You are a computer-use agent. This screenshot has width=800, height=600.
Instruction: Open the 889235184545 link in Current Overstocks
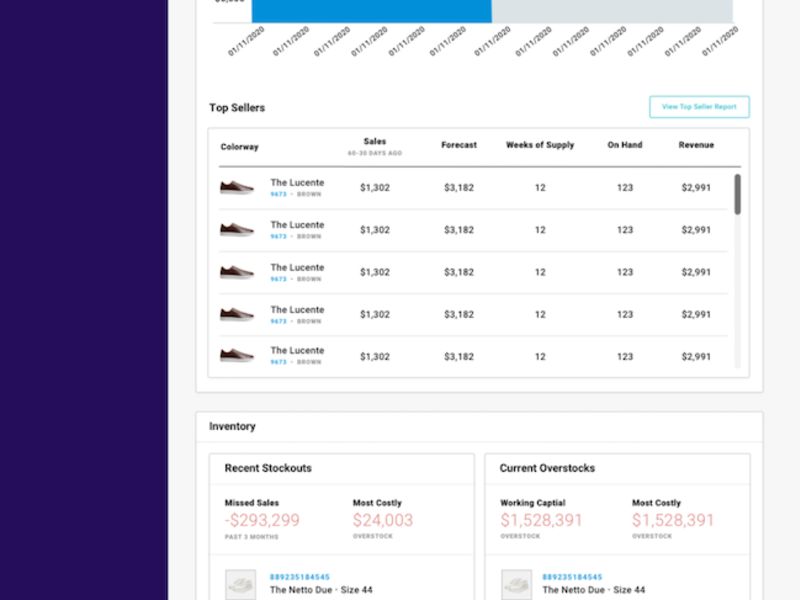tap(572, 577)
